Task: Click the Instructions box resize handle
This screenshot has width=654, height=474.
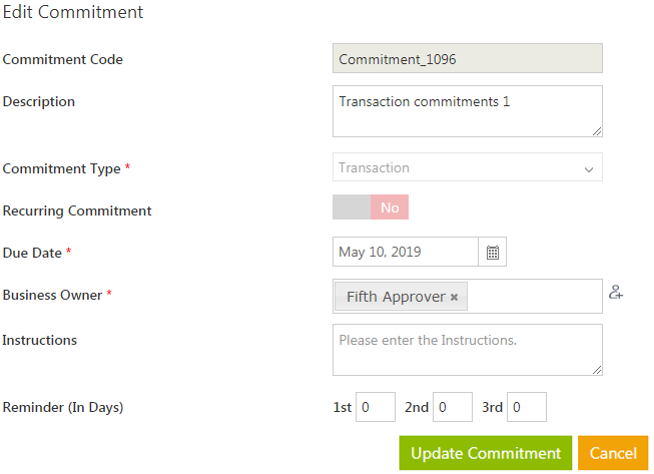Action: coord(597,370)
